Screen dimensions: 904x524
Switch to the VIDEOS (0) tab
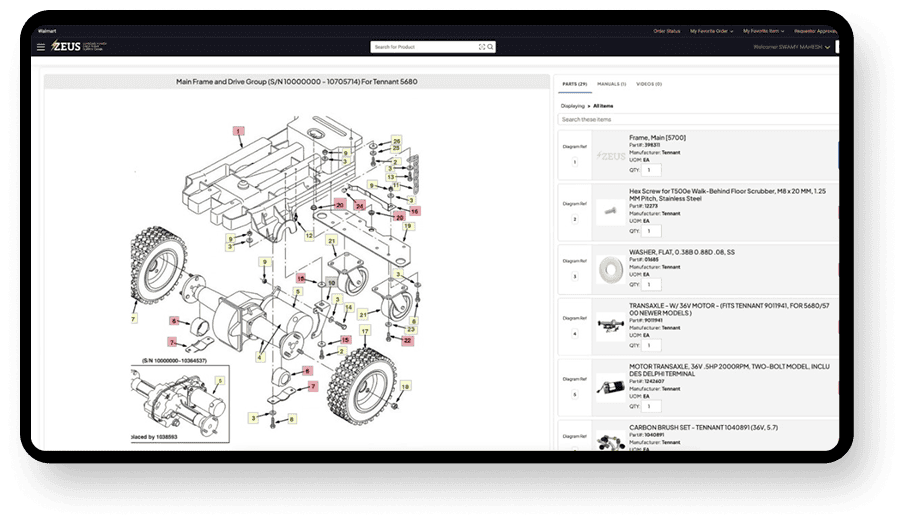649,84
